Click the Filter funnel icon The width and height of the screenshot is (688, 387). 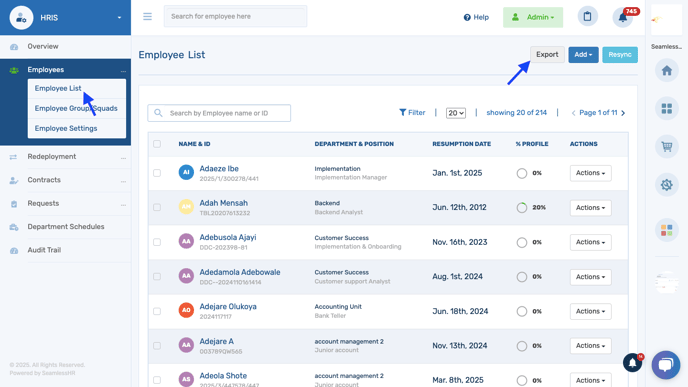coord(402,112)
